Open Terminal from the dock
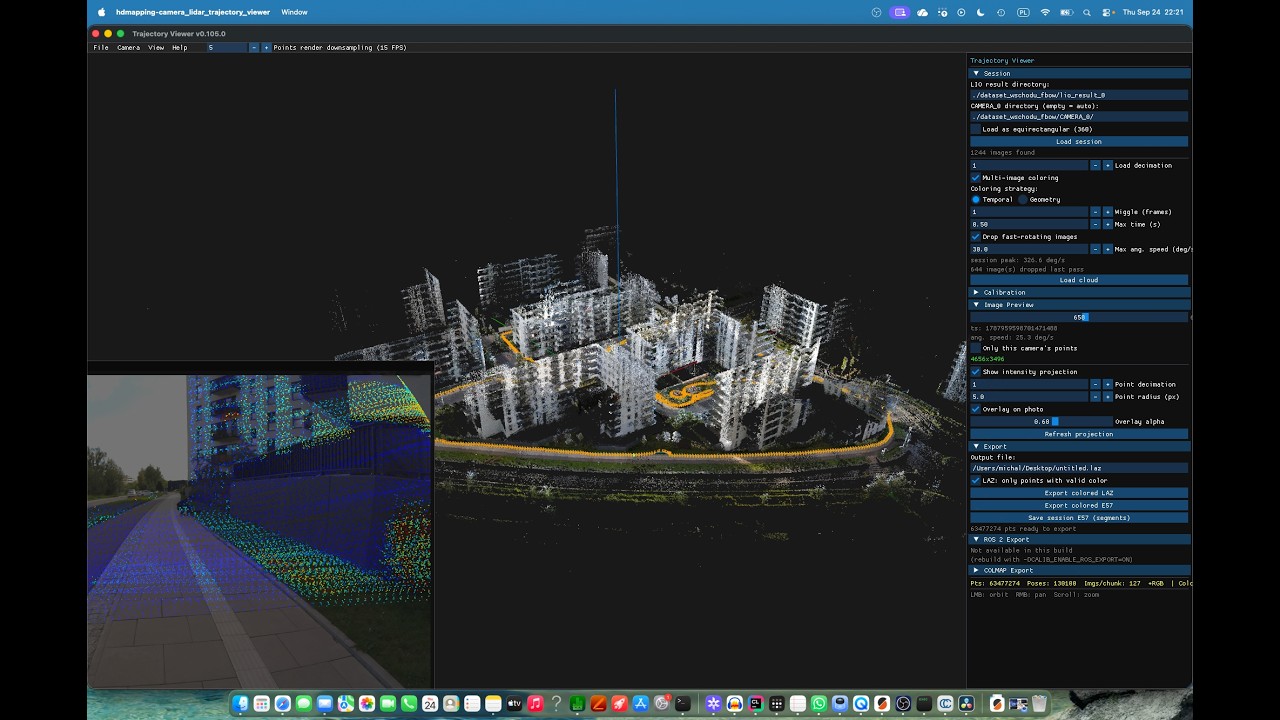The image size is (1280, 720). point(683,704)
